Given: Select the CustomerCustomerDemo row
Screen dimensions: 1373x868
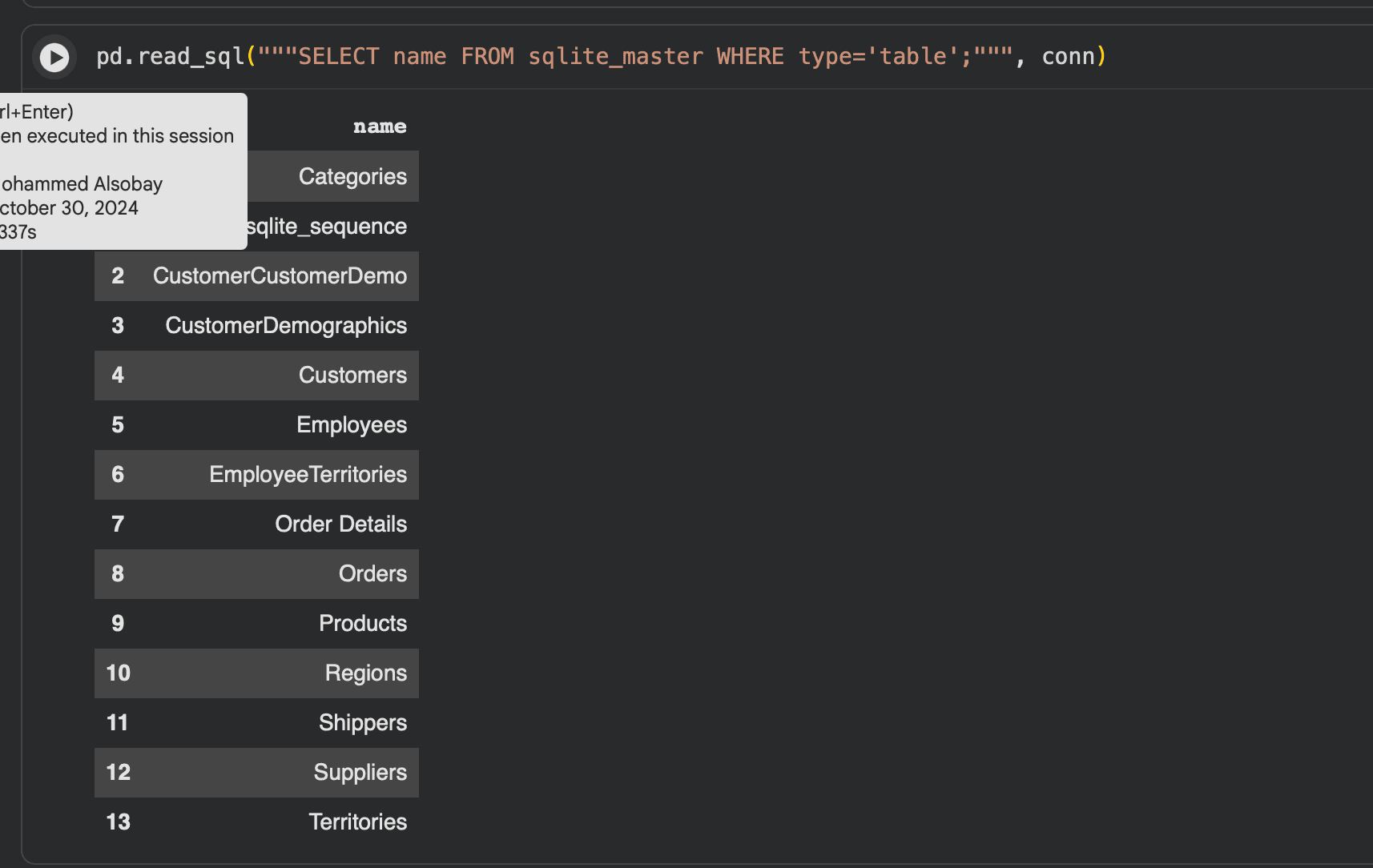Looking at the screenshot, I should (280, 276).
